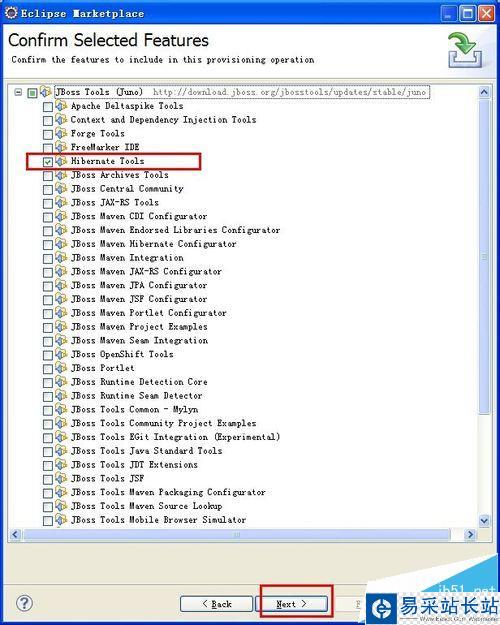Viewport: 500px width, 625px height.
Task: Uncheck the Hibernate Tools checkbox
Action: (x=48, y=162)
